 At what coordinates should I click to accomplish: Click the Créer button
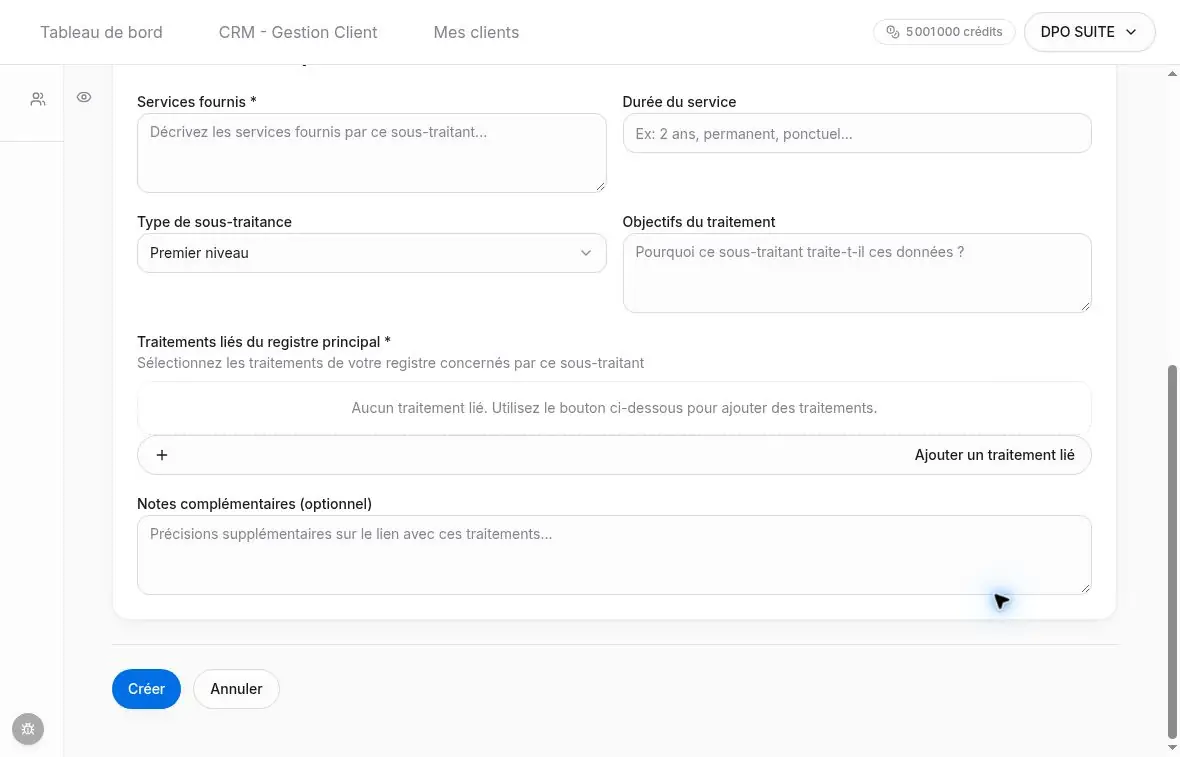pos(146,689)
